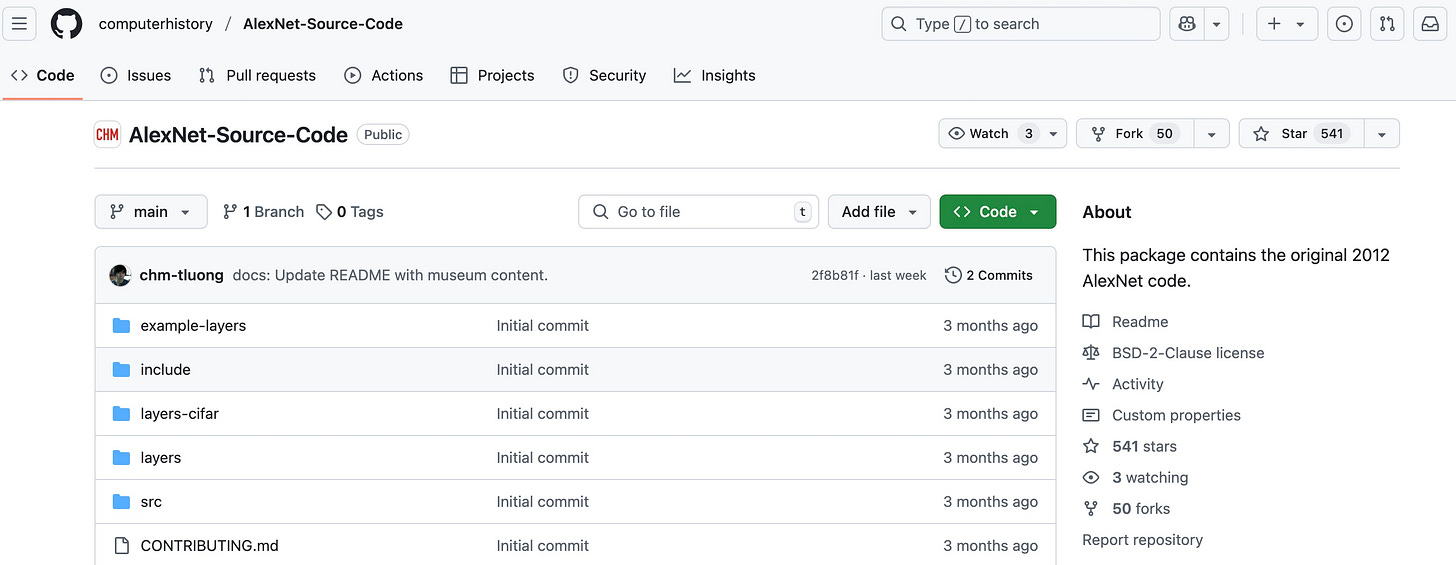1456x565 pixels.
Task: Star the repository
Action: 1300,134
